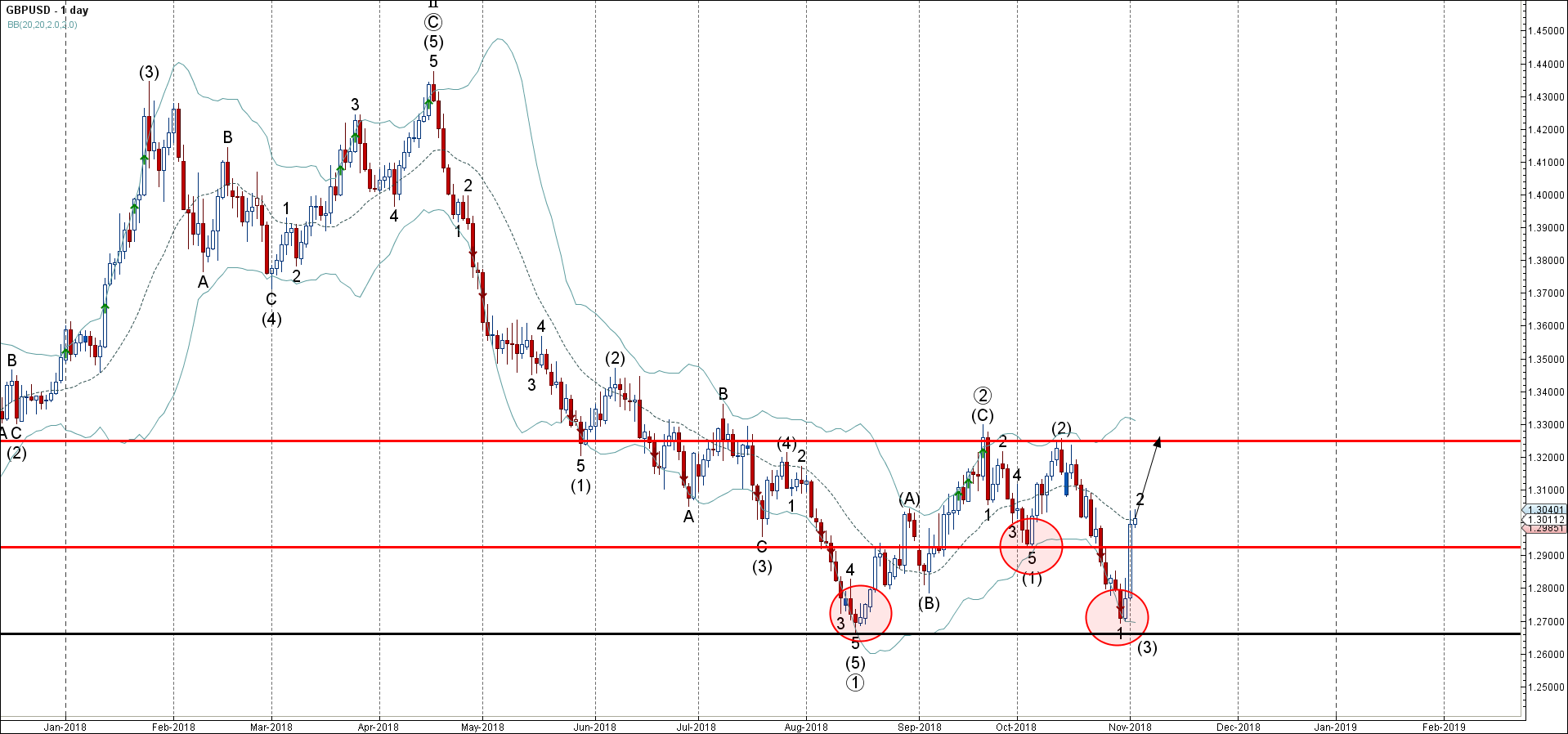
Task: Select the BB(20,20,2.0,2.0) indicator label
Action: [43, 25]
